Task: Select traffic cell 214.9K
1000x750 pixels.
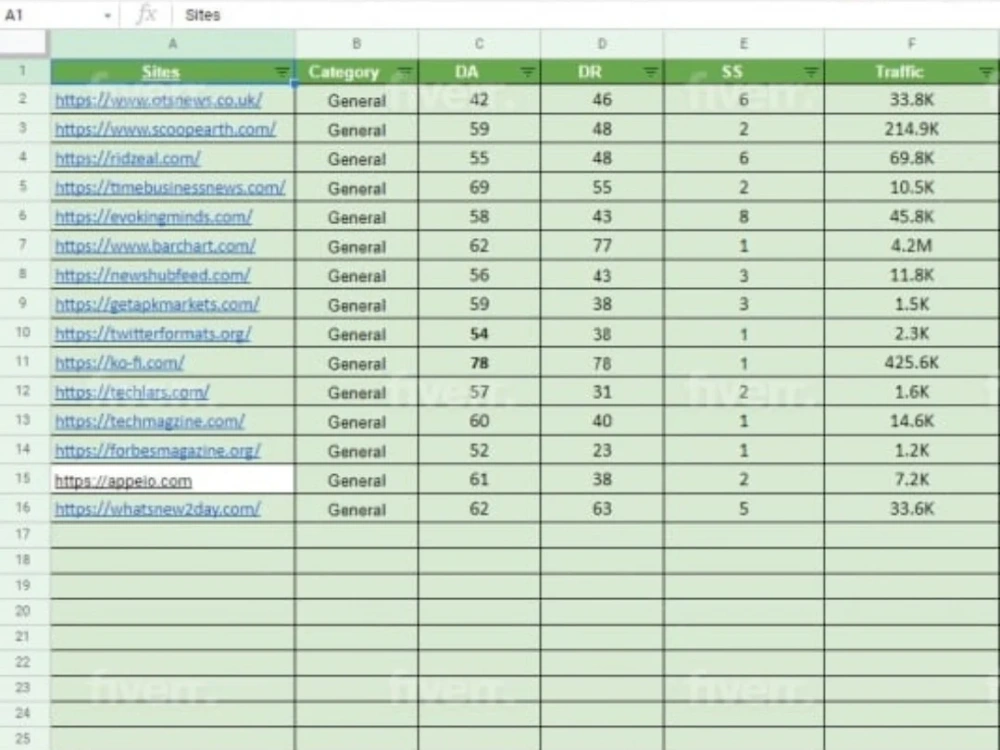Action: click(911, 129)
